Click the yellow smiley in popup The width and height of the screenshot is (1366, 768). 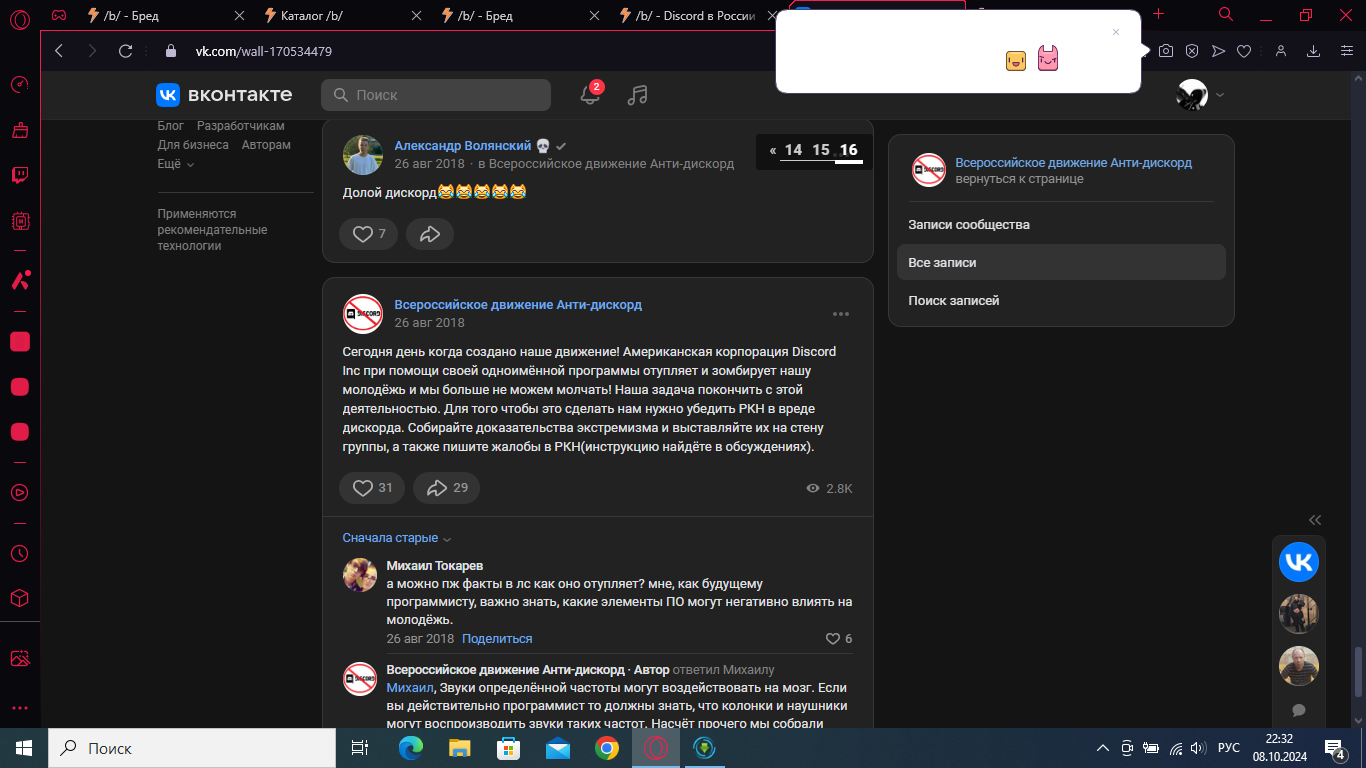pyautogui.click(x=1016, y=60)
